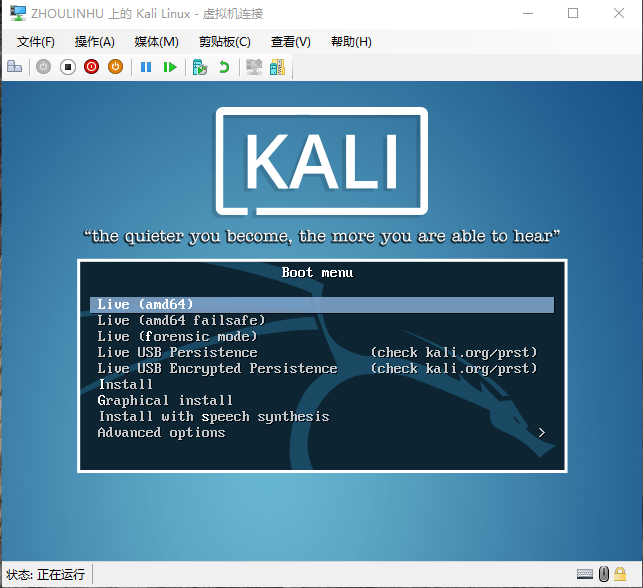Click the keyboard status icon

[x=585, y=574]
